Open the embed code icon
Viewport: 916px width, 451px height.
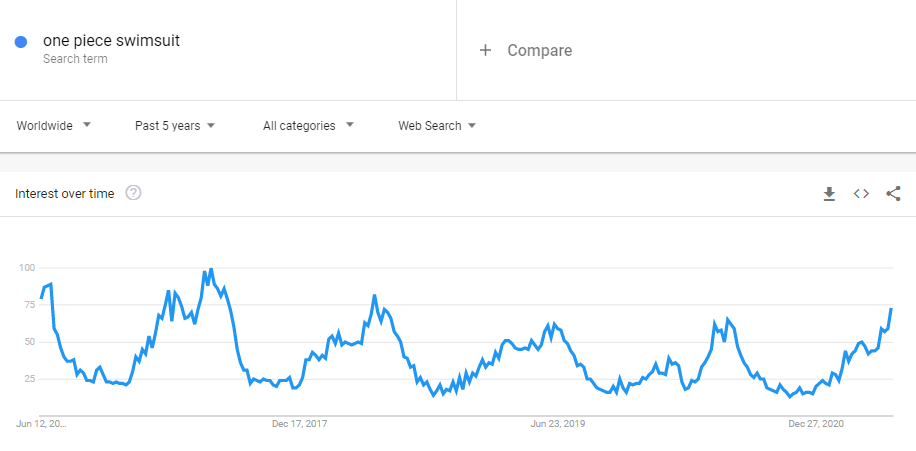(861, 193)
